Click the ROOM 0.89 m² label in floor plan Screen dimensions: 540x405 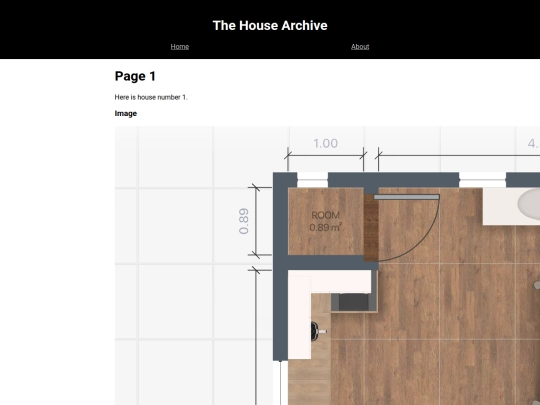tap(325, 221)
